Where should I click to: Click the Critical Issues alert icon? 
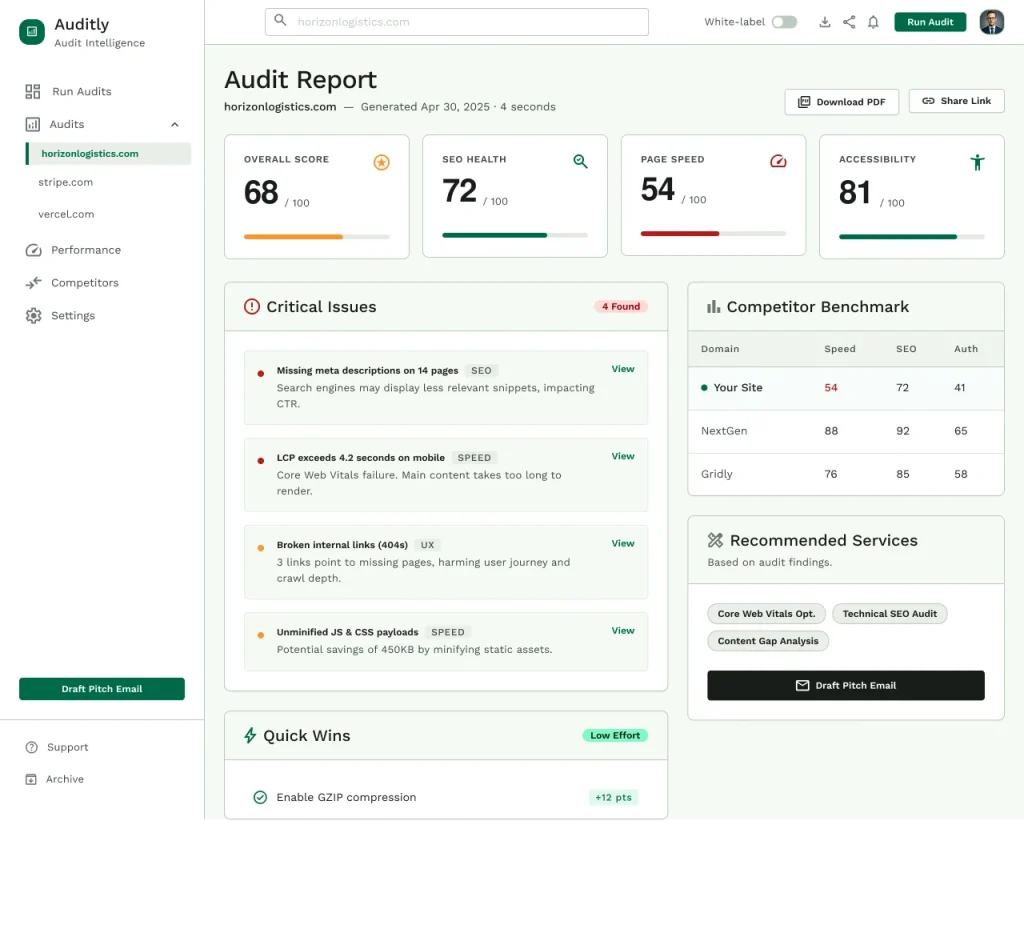tap(251, 306)
